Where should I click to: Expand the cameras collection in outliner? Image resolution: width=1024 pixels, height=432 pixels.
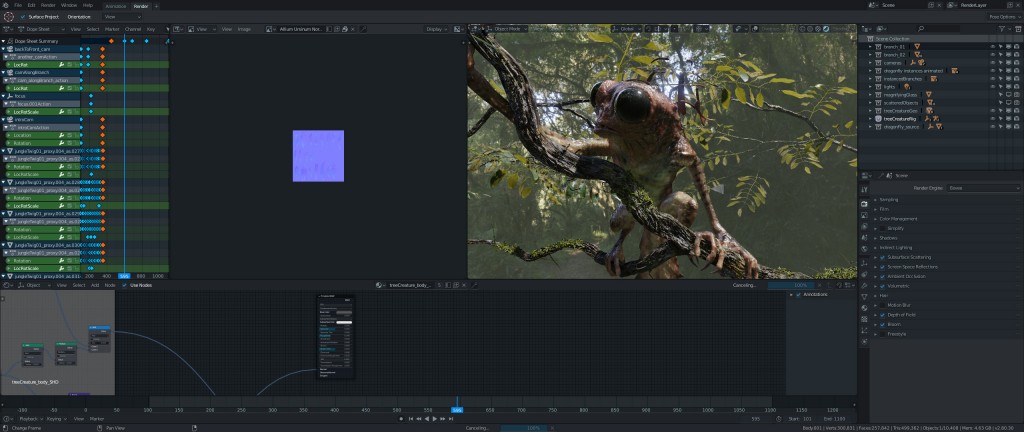point(871,62)
